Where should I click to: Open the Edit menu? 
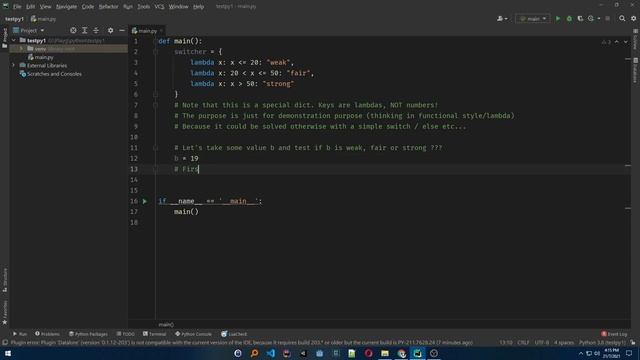tap(31, 7)
